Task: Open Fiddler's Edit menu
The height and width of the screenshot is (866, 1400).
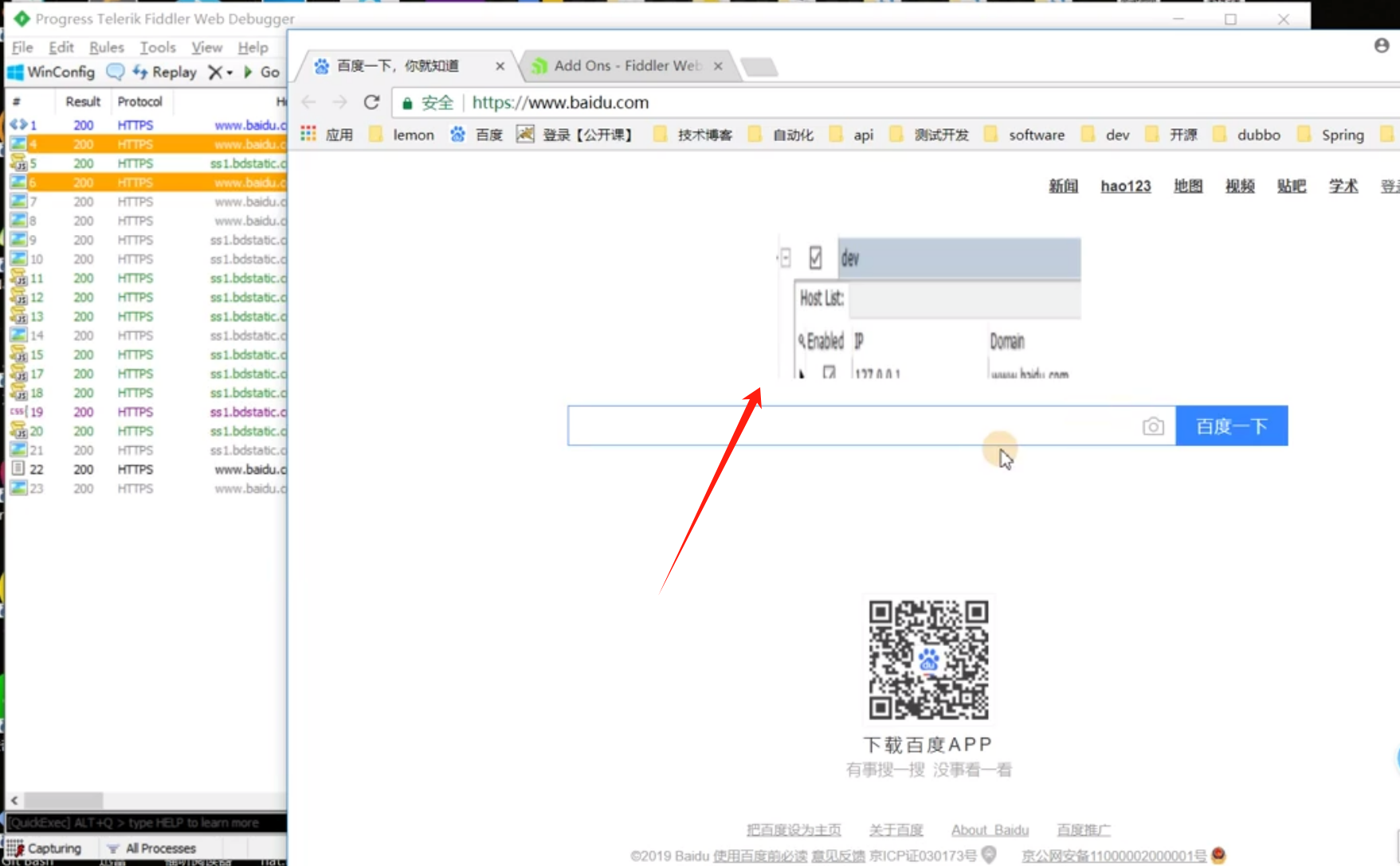Action: pyautogui.click(x=61, y=47)
